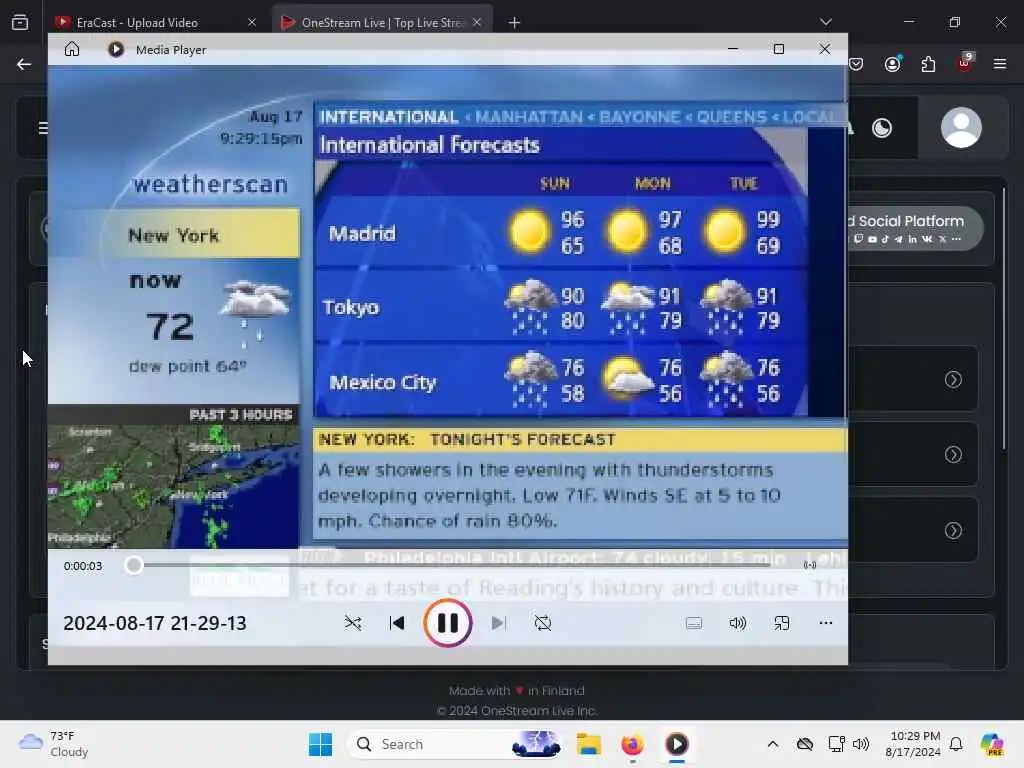This screenshot has width=1024, height=768.
Task: Close the EraCast - Upload Video tab
Action: tap(252, 22)
